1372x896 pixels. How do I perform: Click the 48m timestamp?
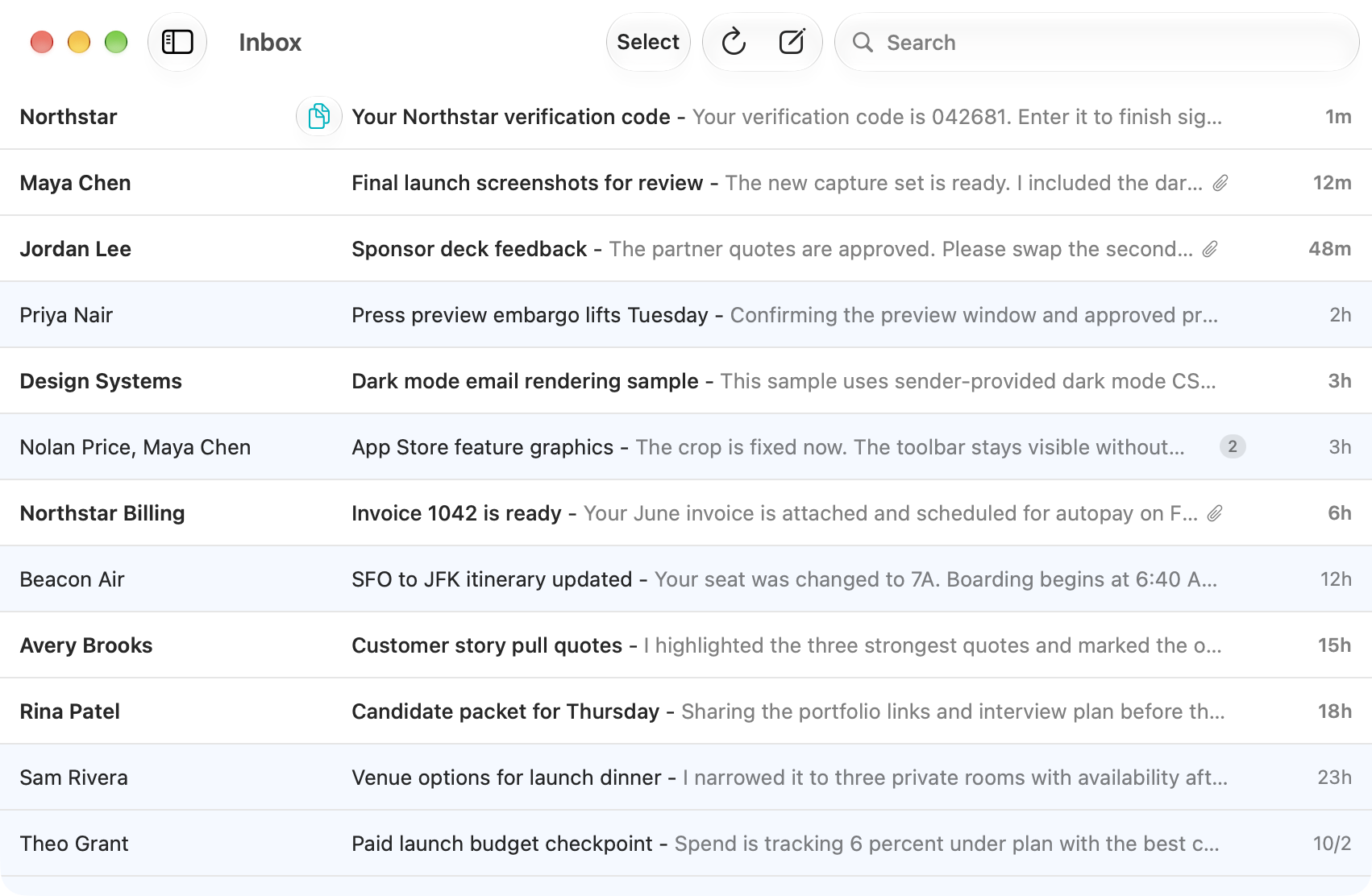click(1330, 249)
